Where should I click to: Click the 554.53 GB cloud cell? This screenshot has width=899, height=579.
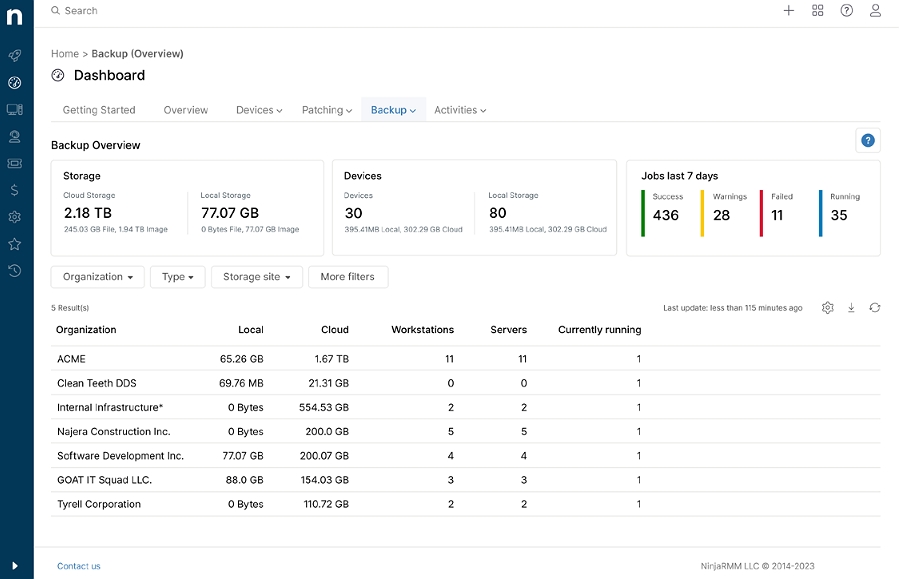pos(324,407)
